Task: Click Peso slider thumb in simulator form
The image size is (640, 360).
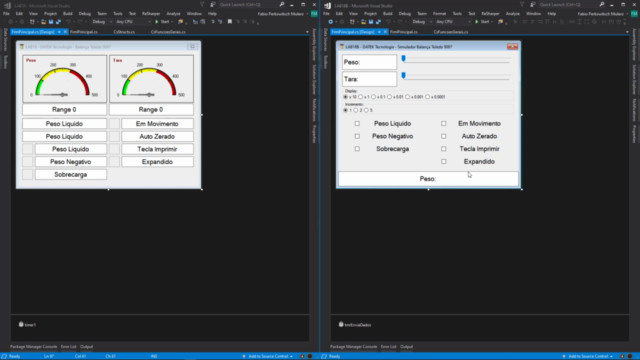Action: click(403, 59)
